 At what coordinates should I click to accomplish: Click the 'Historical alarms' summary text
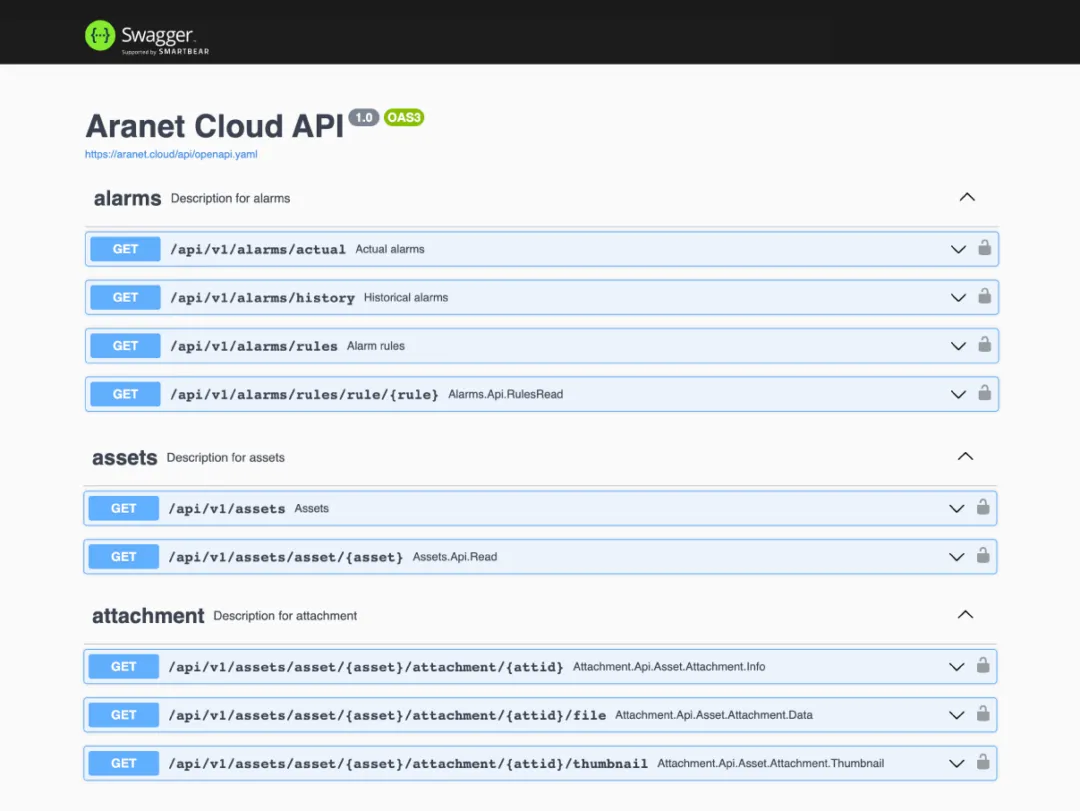click(x=406, y=298)
